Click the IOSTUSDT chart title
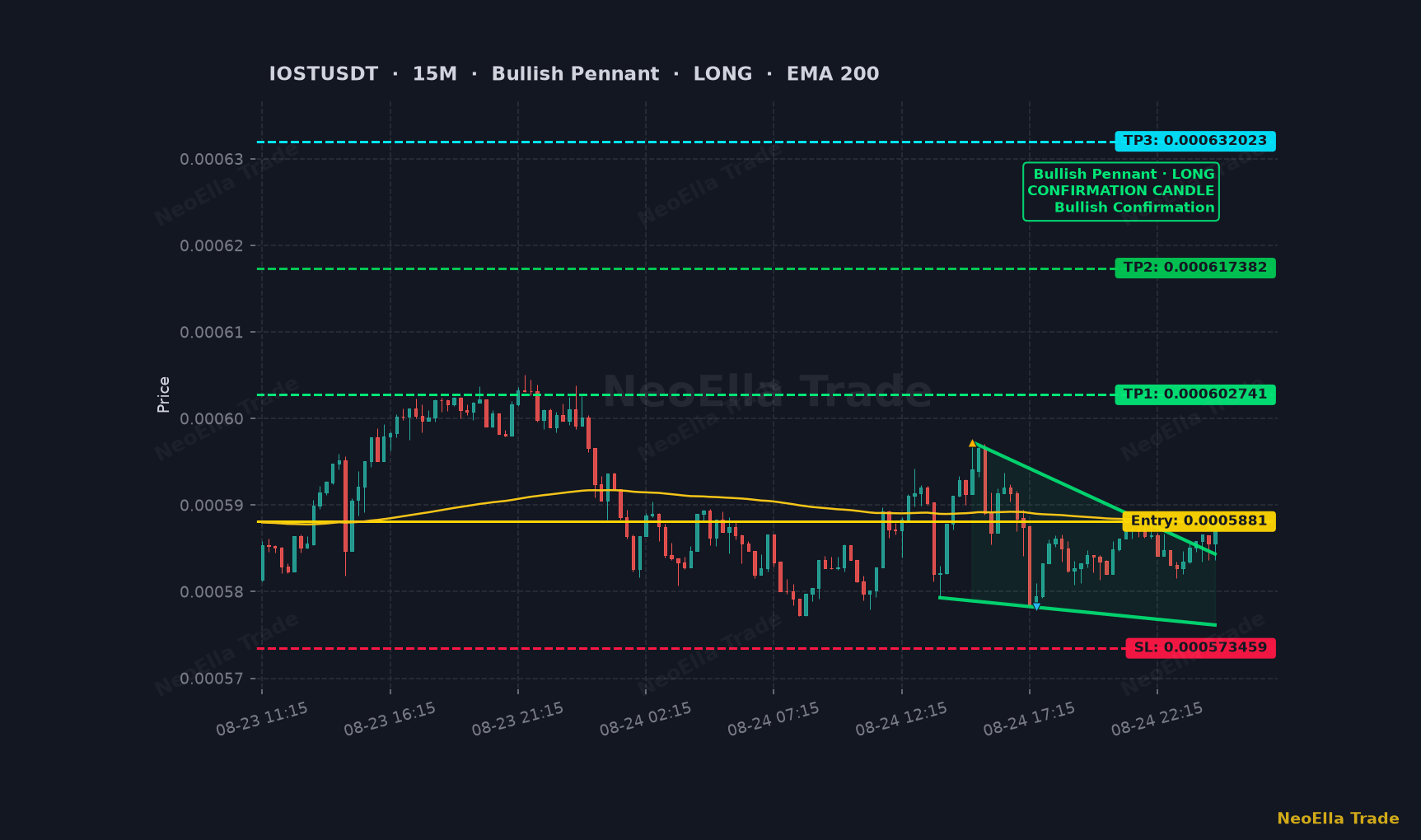 574,74
